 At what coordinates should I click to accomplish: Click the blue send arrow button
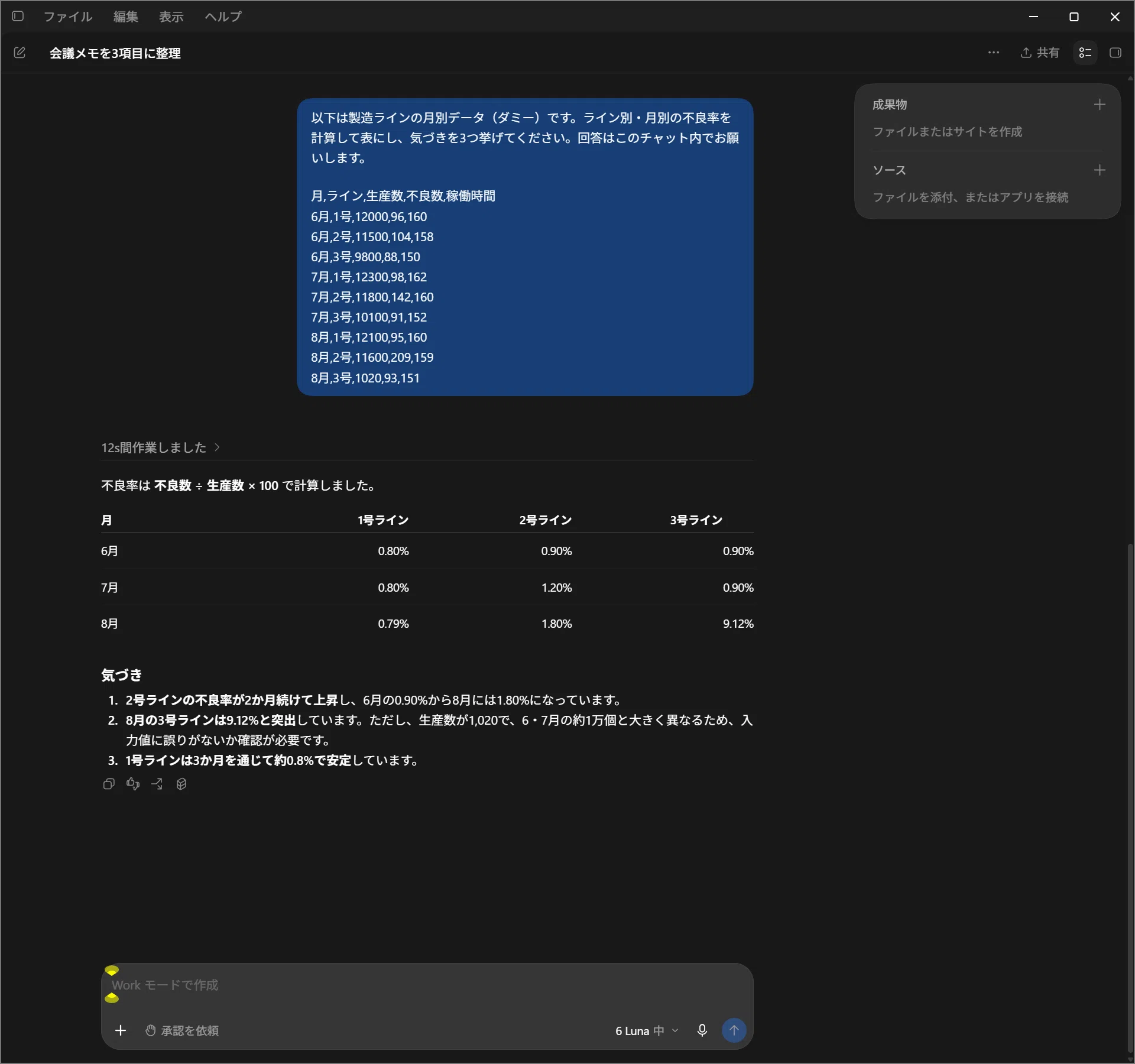pos(734,1030)
